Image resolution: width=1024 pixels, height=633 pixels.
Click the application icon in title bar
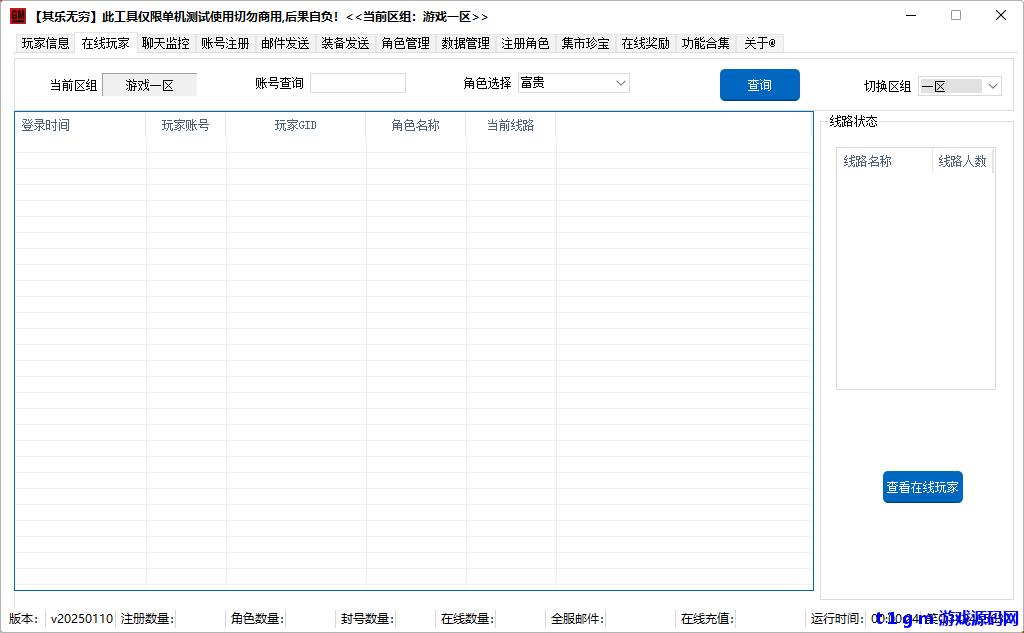pos(17,15)
